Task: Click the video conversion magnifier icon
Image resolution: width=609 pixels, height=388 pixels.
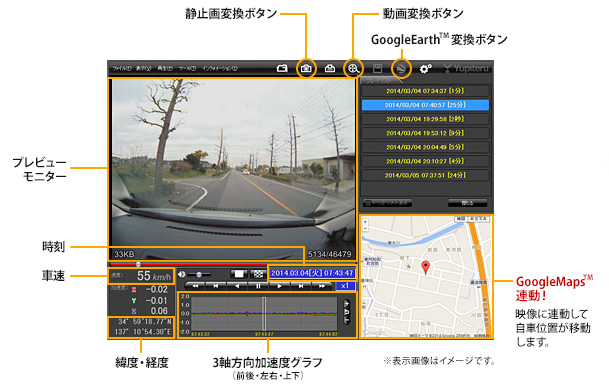Action: click(353, 69)
